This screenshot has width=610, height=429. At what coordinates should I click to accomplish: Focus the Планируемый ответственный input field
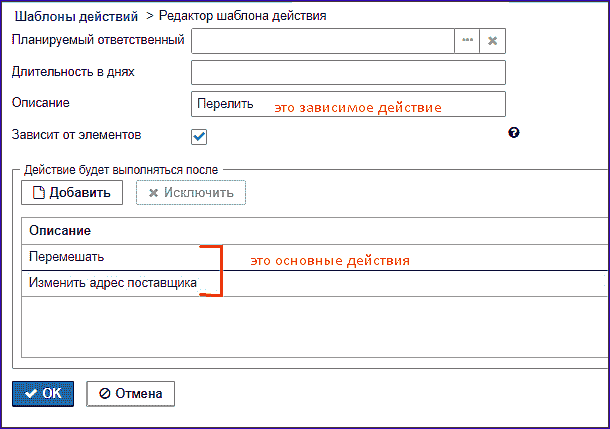point(323,40)
